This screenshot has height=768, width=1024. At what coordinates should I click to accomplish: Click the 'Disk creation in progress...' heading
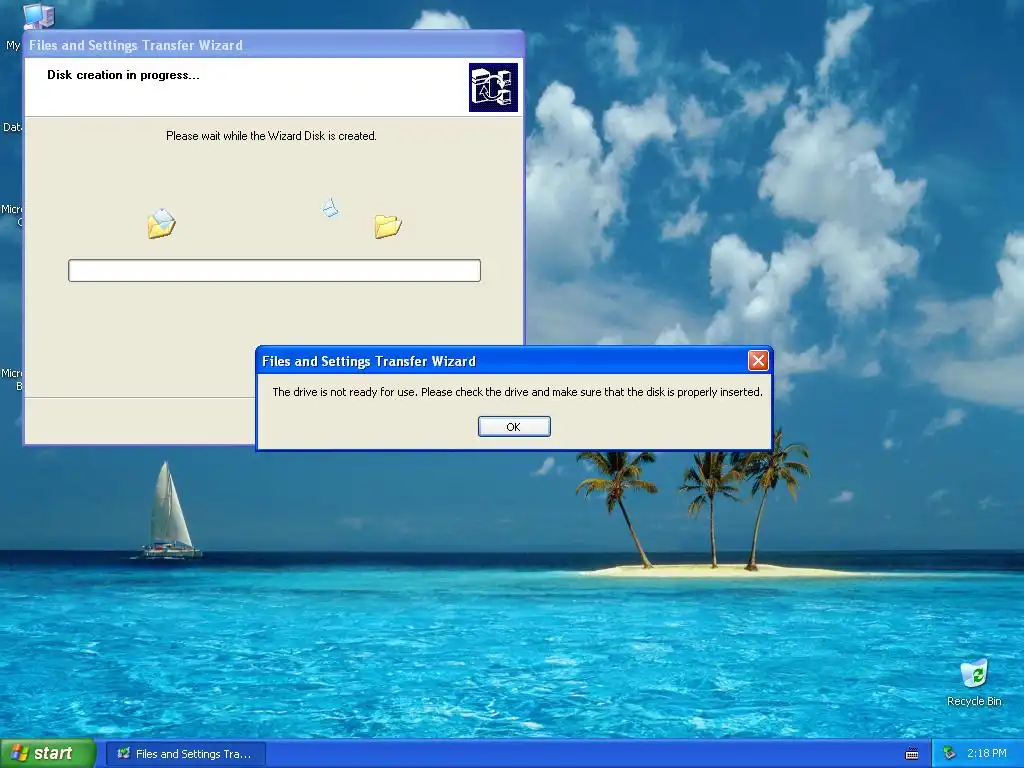tap(123, 75)
